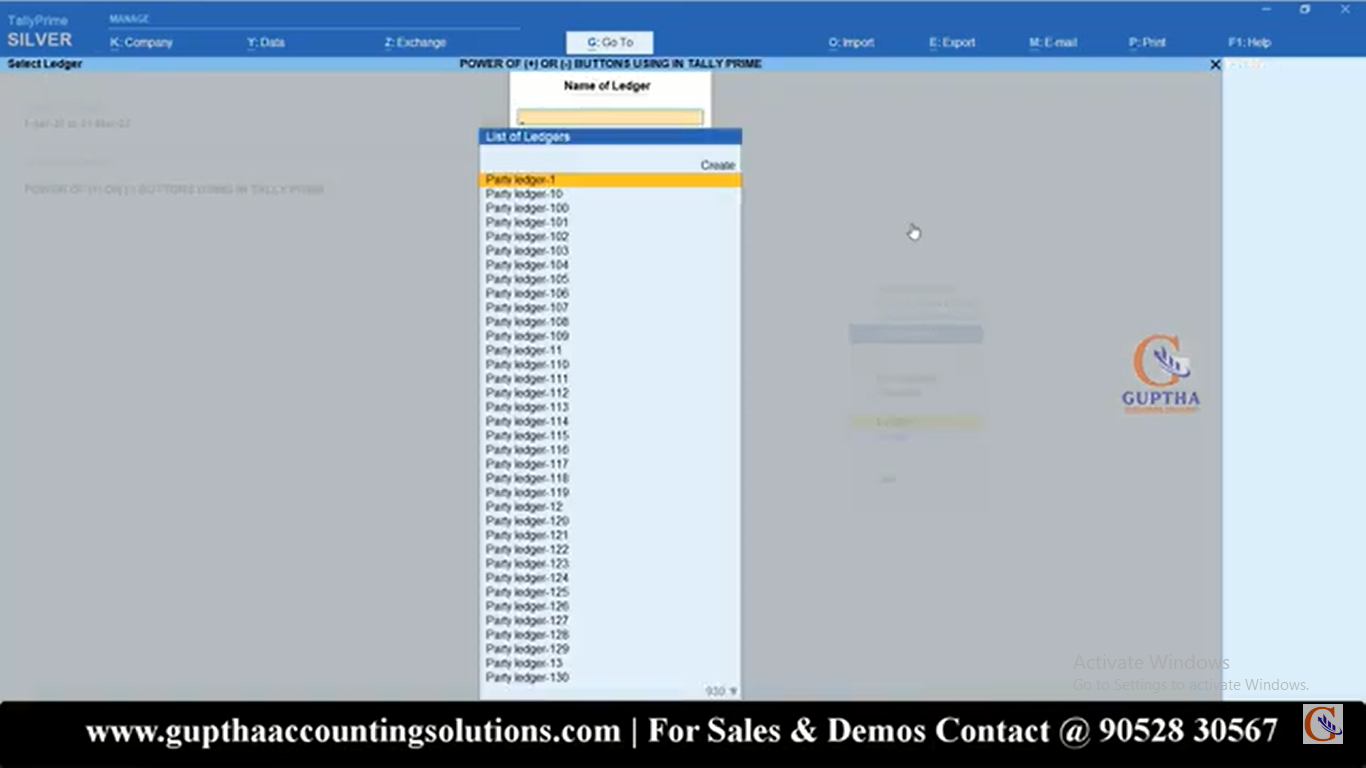Select Party ledger-114
Image resolution: width=1366 pixels, height=768 pixels.
point(610,421)
